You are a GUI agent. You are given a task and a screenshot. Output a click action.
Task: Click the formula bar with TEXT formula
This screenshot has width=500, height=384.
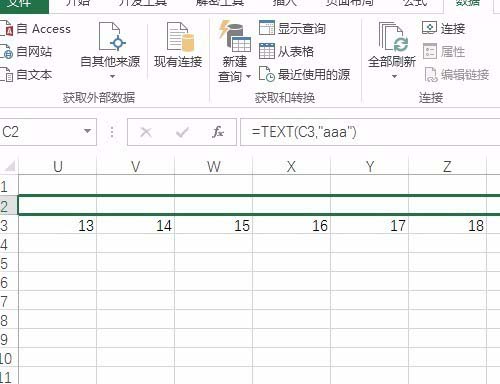click(x=370, y=132)
